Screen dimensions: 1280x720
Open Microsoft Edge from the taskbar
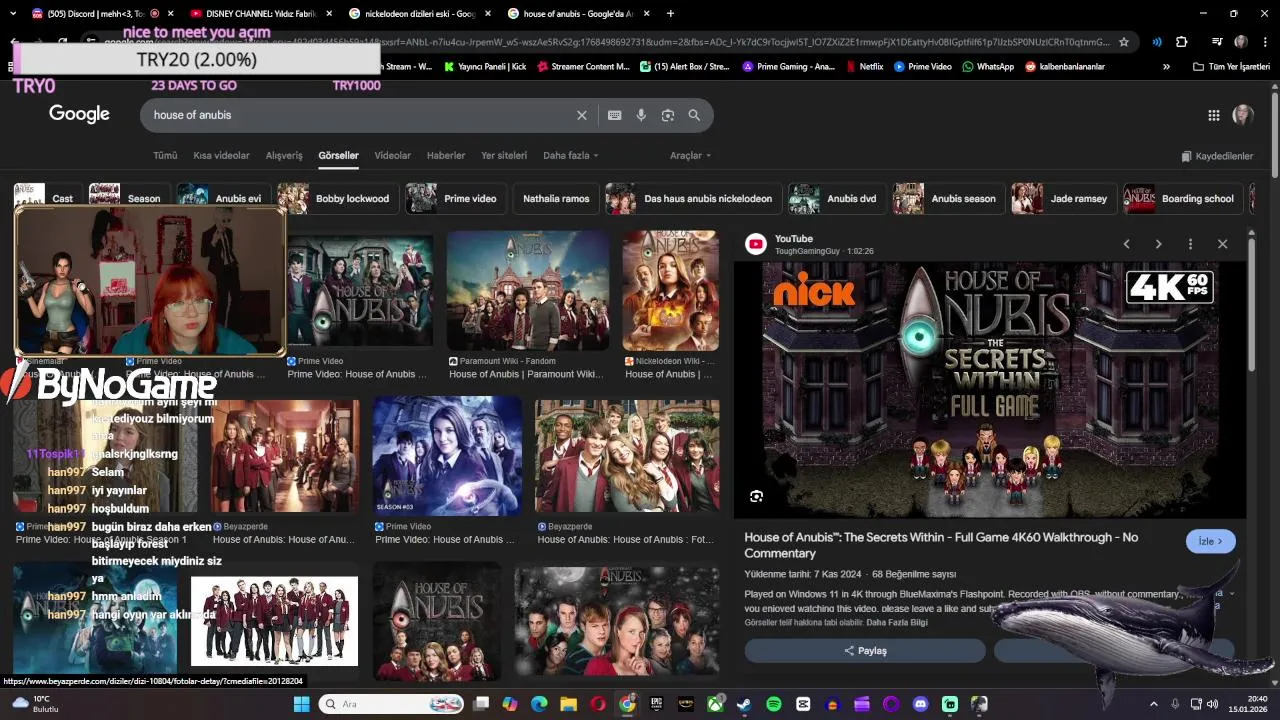pos(539,704)
